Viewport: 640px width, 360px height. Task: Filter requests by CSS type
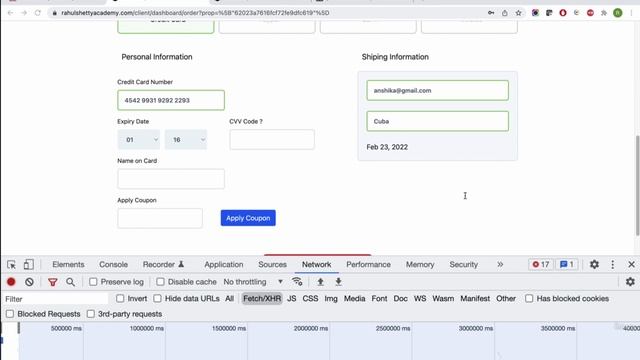point(310,298)
